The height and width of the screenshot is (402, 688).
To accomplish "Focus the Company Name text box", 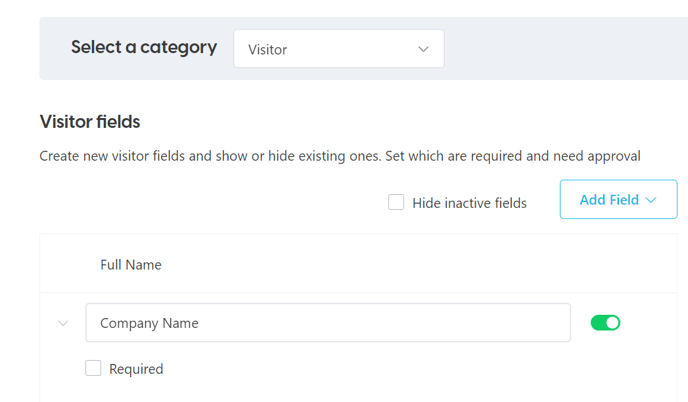I will (x=328, y=323).
